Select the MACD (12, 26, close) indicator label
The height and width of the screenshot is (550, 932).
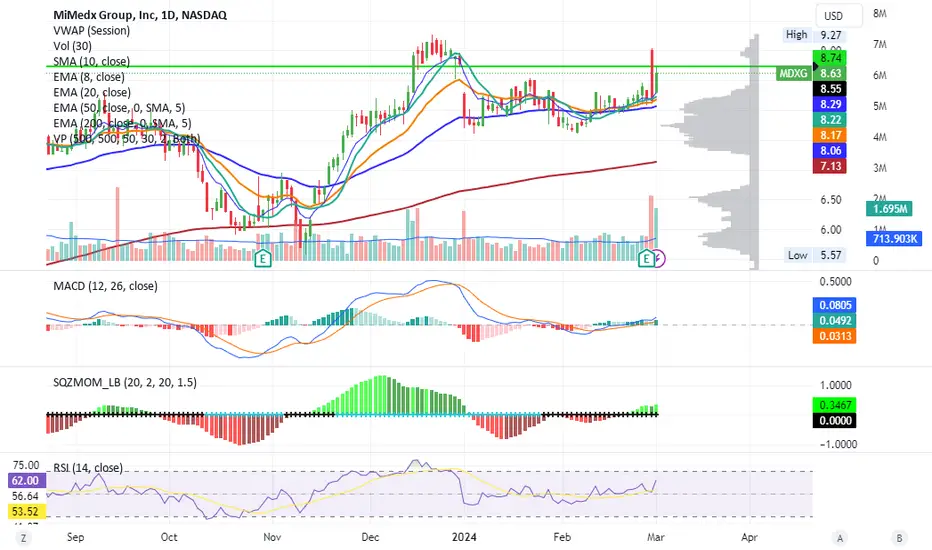(x=106, y=286)
